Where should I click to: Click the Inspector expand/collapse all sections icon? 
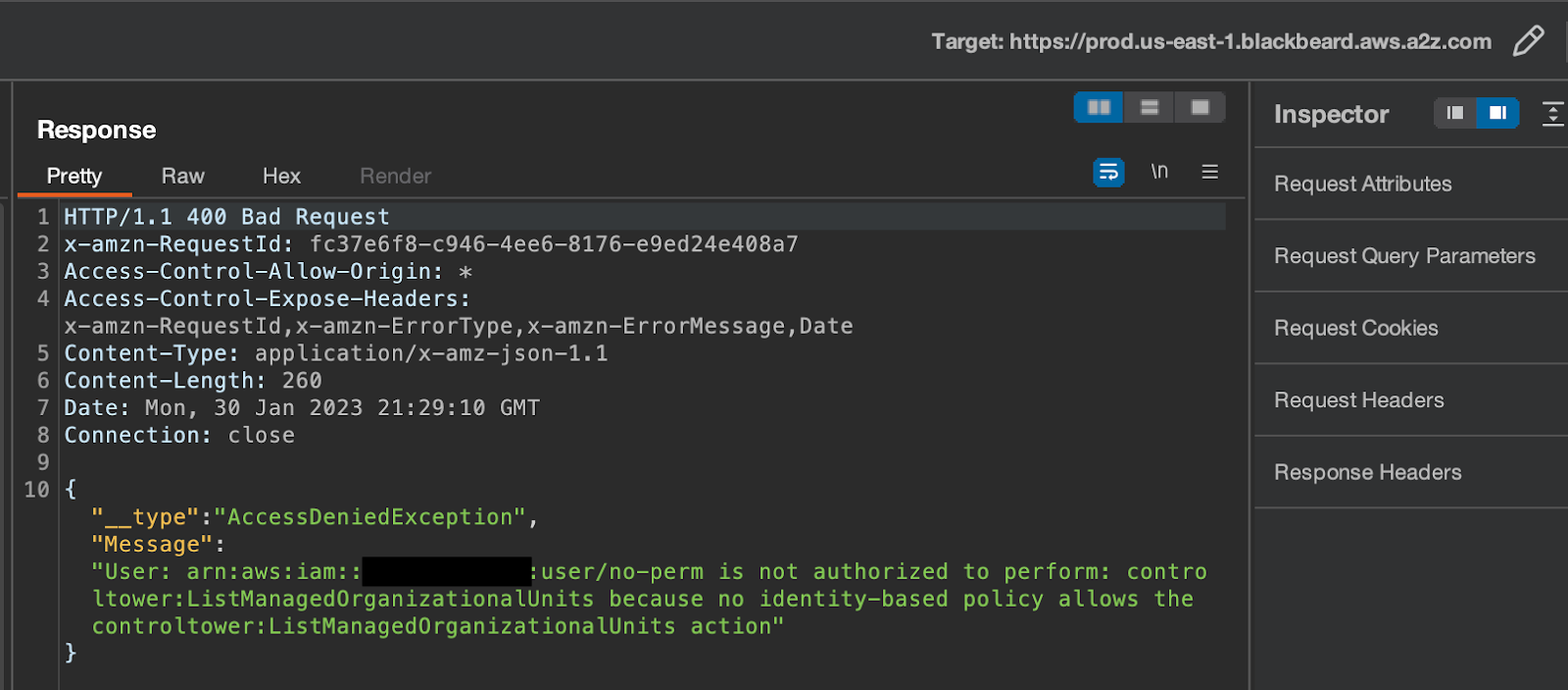tap(1552, 114)
